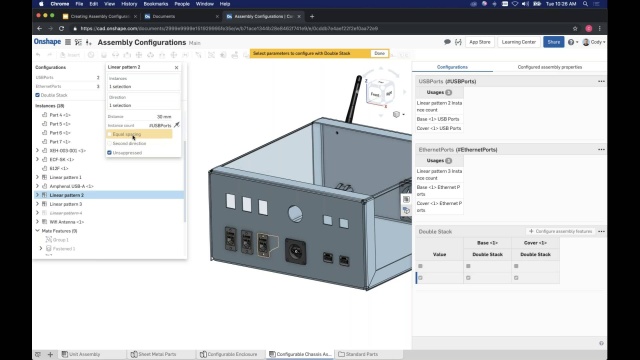
Task: Open the Sheet Metal Parts tab
Action: [153, 354]
